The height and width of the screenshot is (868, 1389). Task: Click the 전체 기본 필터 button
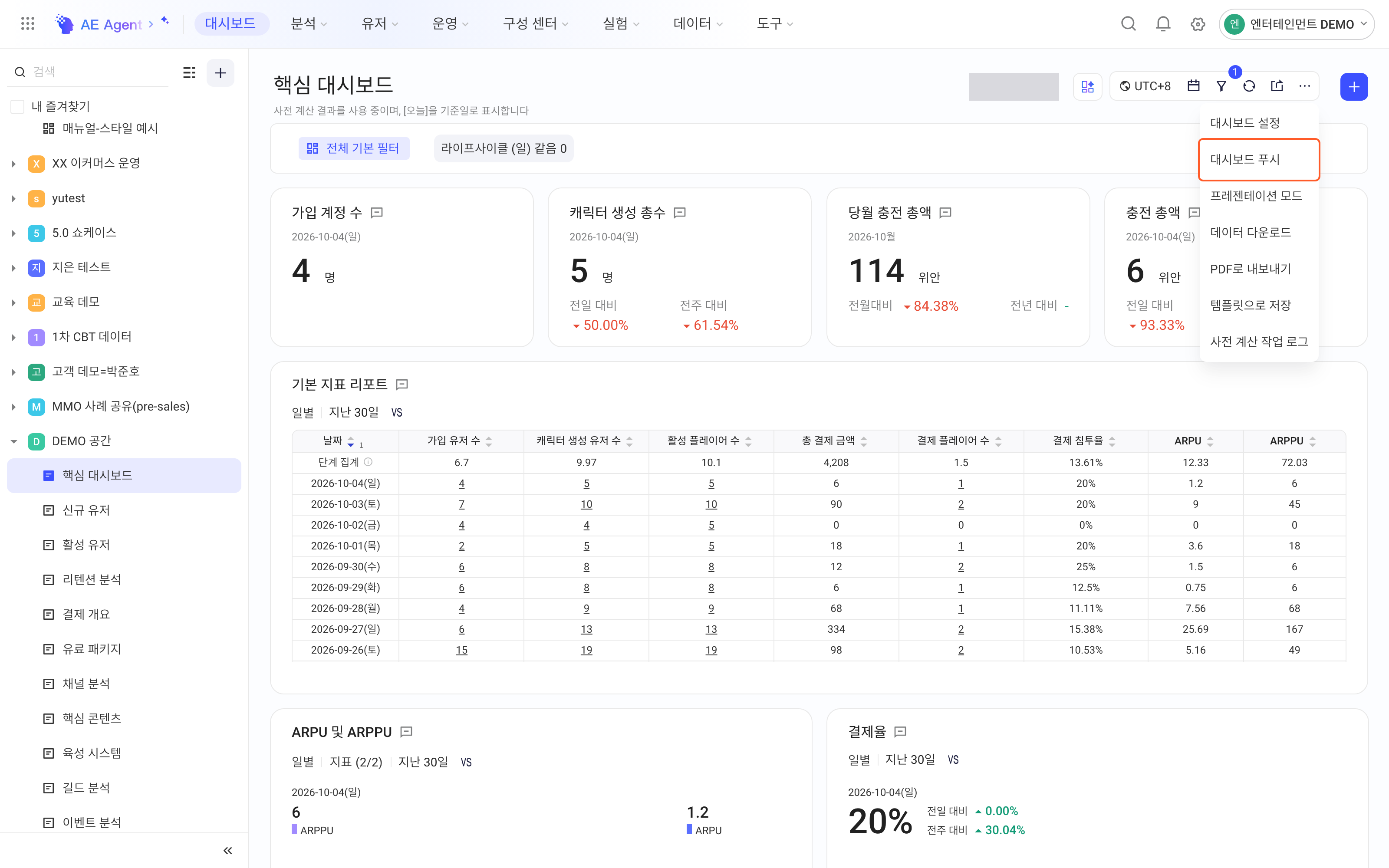[x=354, y=148]
